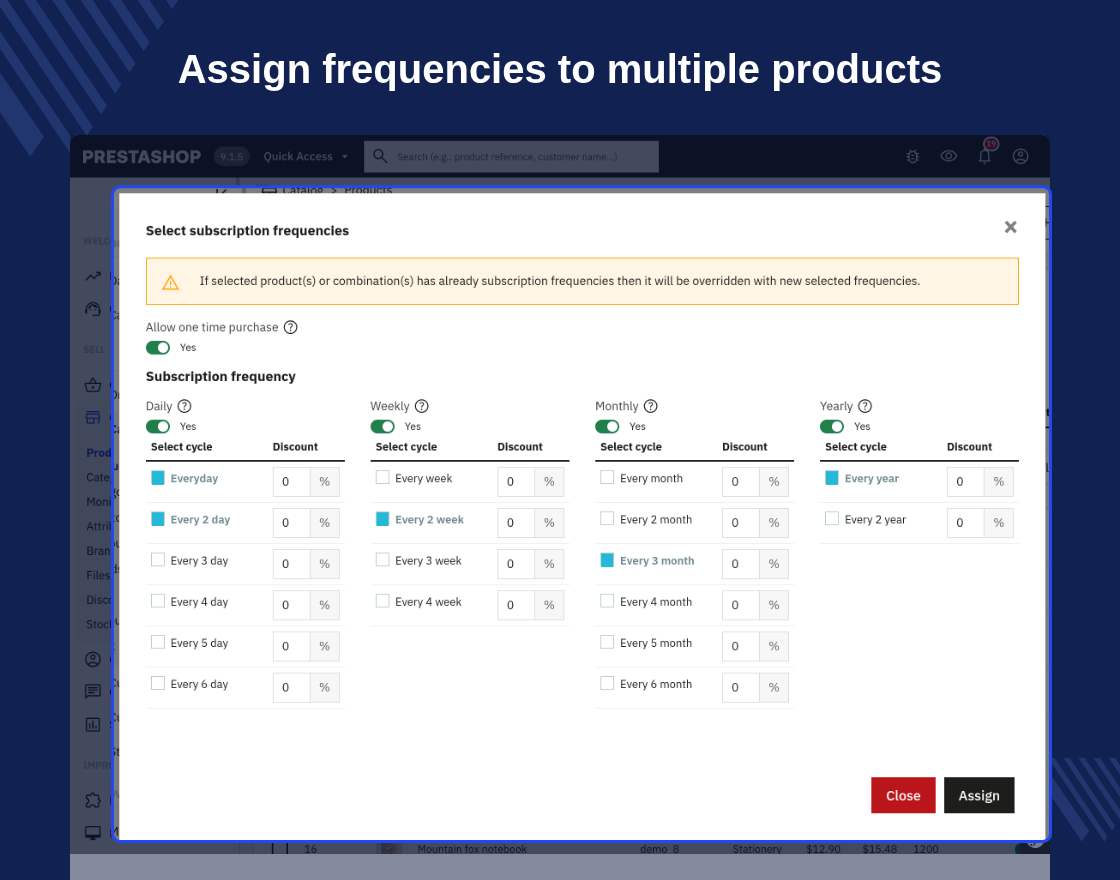Screen dimensions: 1120x880
Task: Check the Every 3 week checkbox
Action: 382,560
